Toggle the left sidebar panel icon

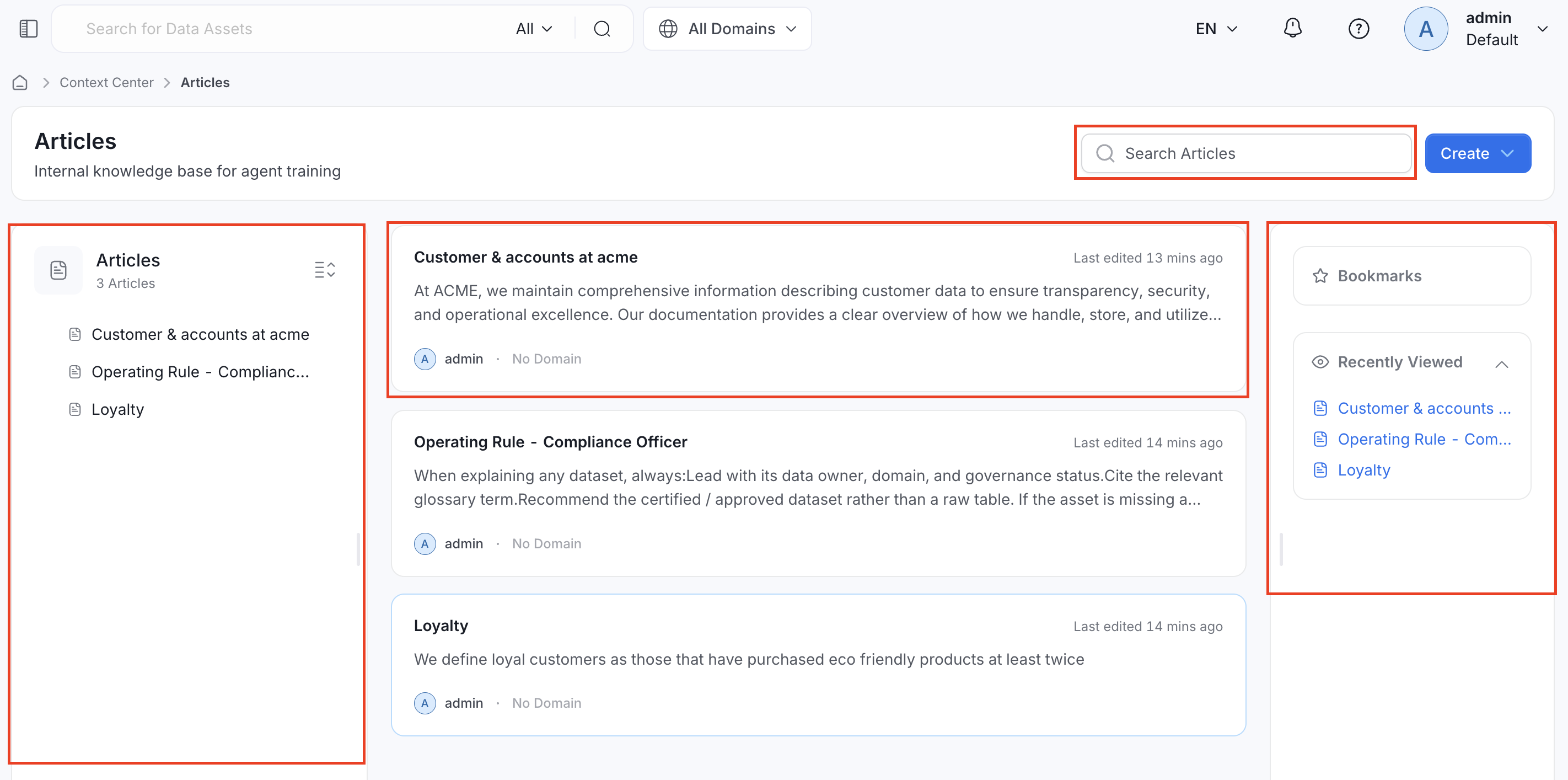point(29,29)
